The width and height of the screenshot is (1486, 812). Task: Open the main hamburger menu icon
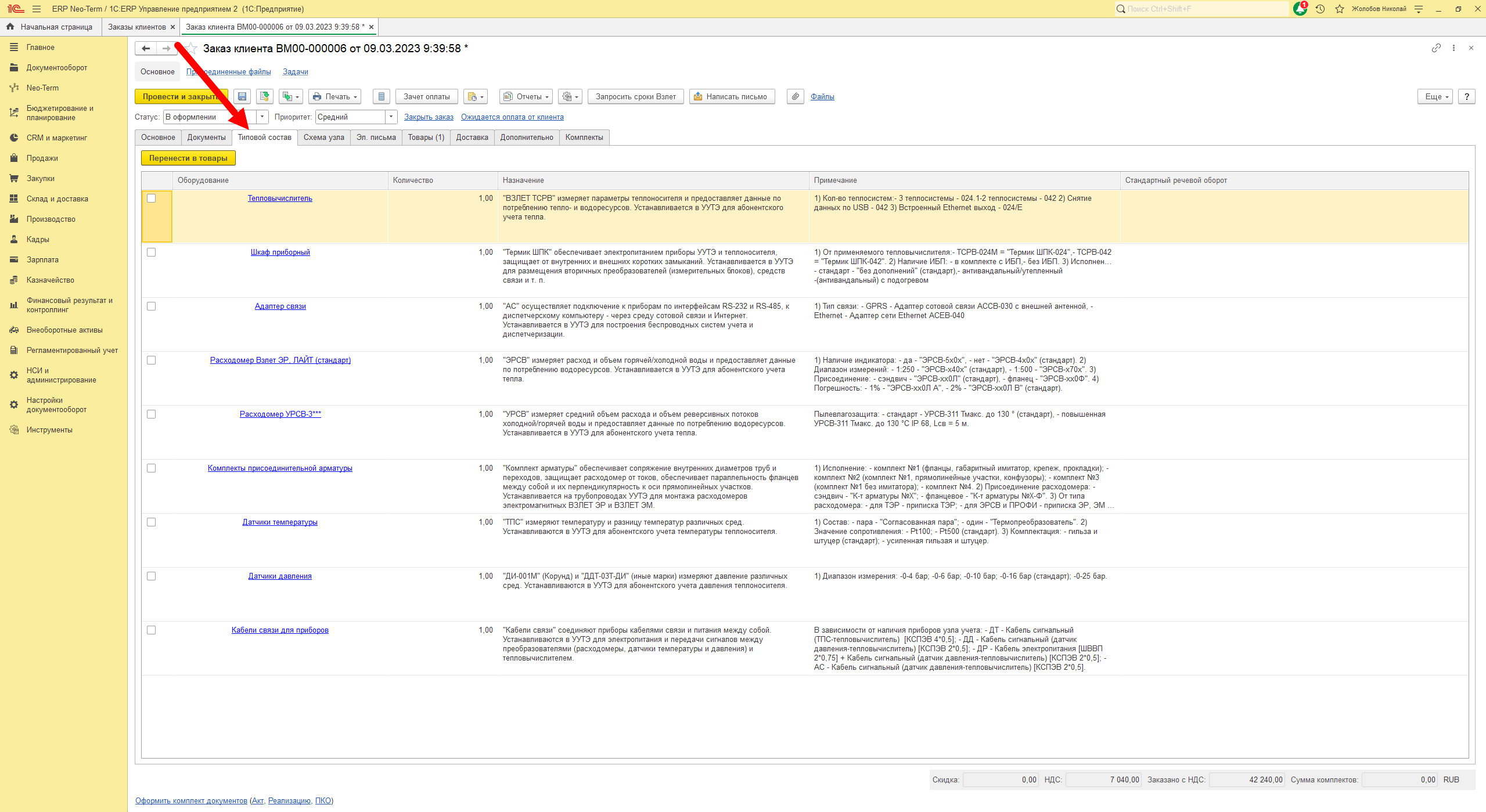tap(37, 9)
